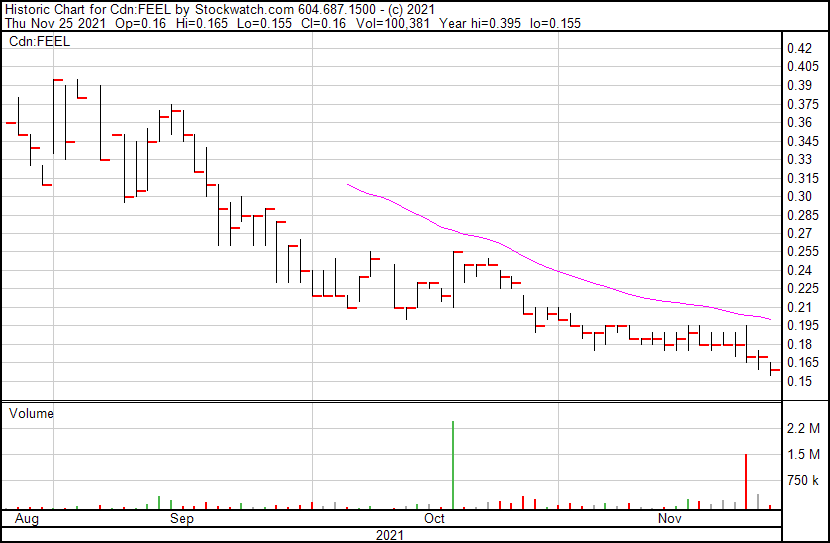Screen dimensions: 830x543
Task: Click the Cdn:FEEL symbol label
Action: point(39,42)
